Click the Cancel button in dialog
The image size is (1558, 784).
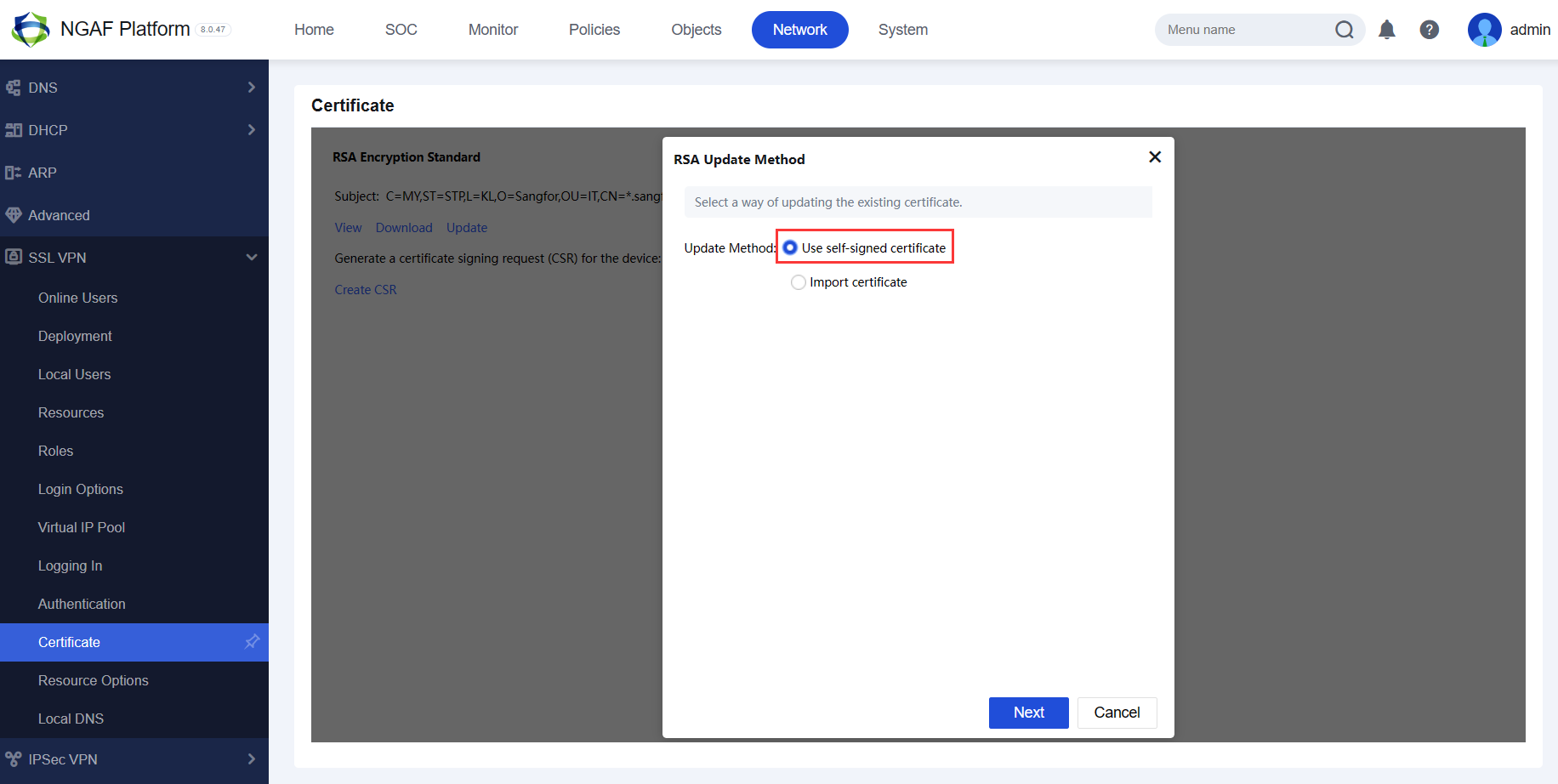tap(1116, 713)
